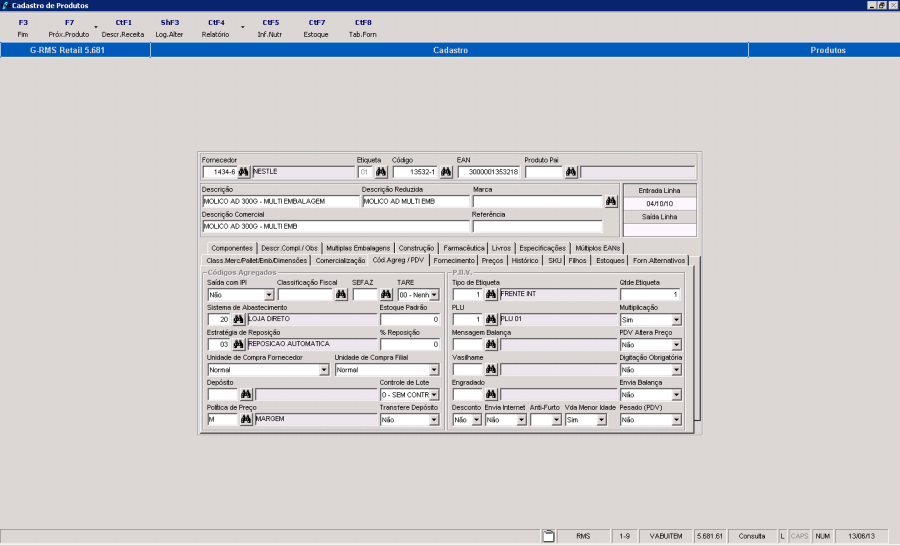
Task: Click the CtF7 Estoque toolbar button
Action: pos(316,28)
